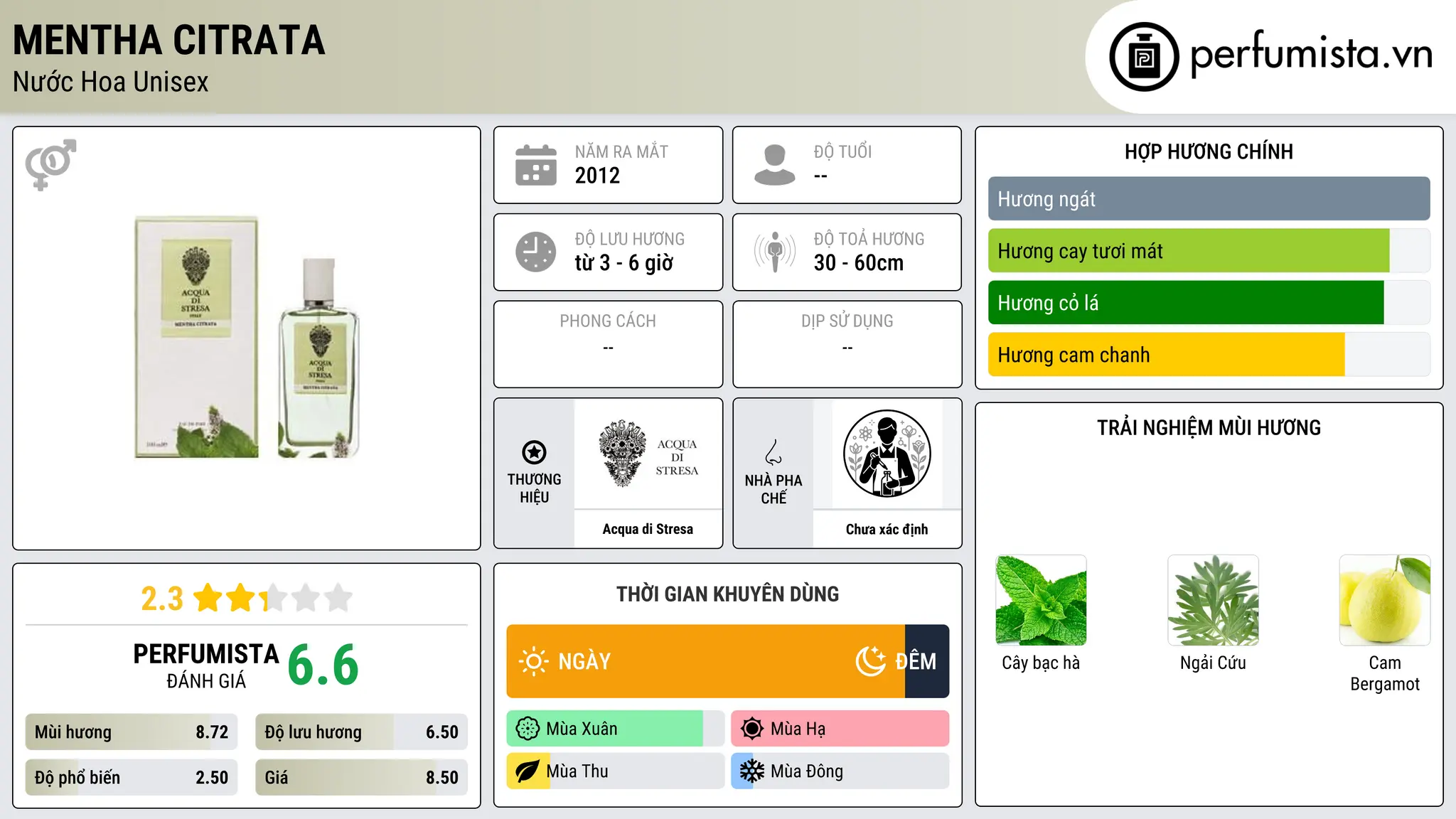Click the Hương cỏ lá accord bar
The height and width of the screenshot is (819, 1456).
click(x=1209, y=303)
